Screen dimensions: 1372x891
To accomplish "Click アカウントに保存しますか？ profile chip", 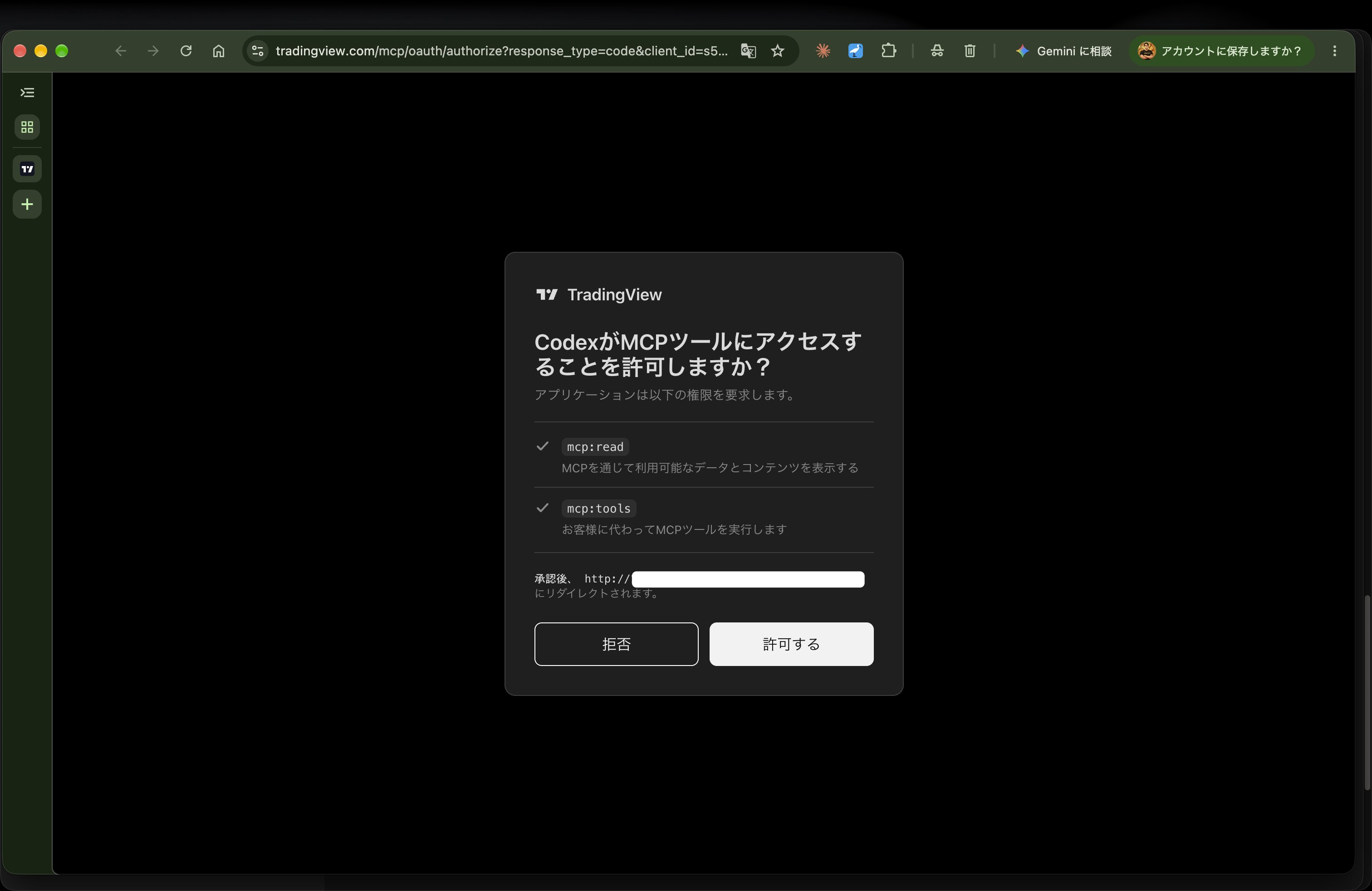I will pos(1220,51).
